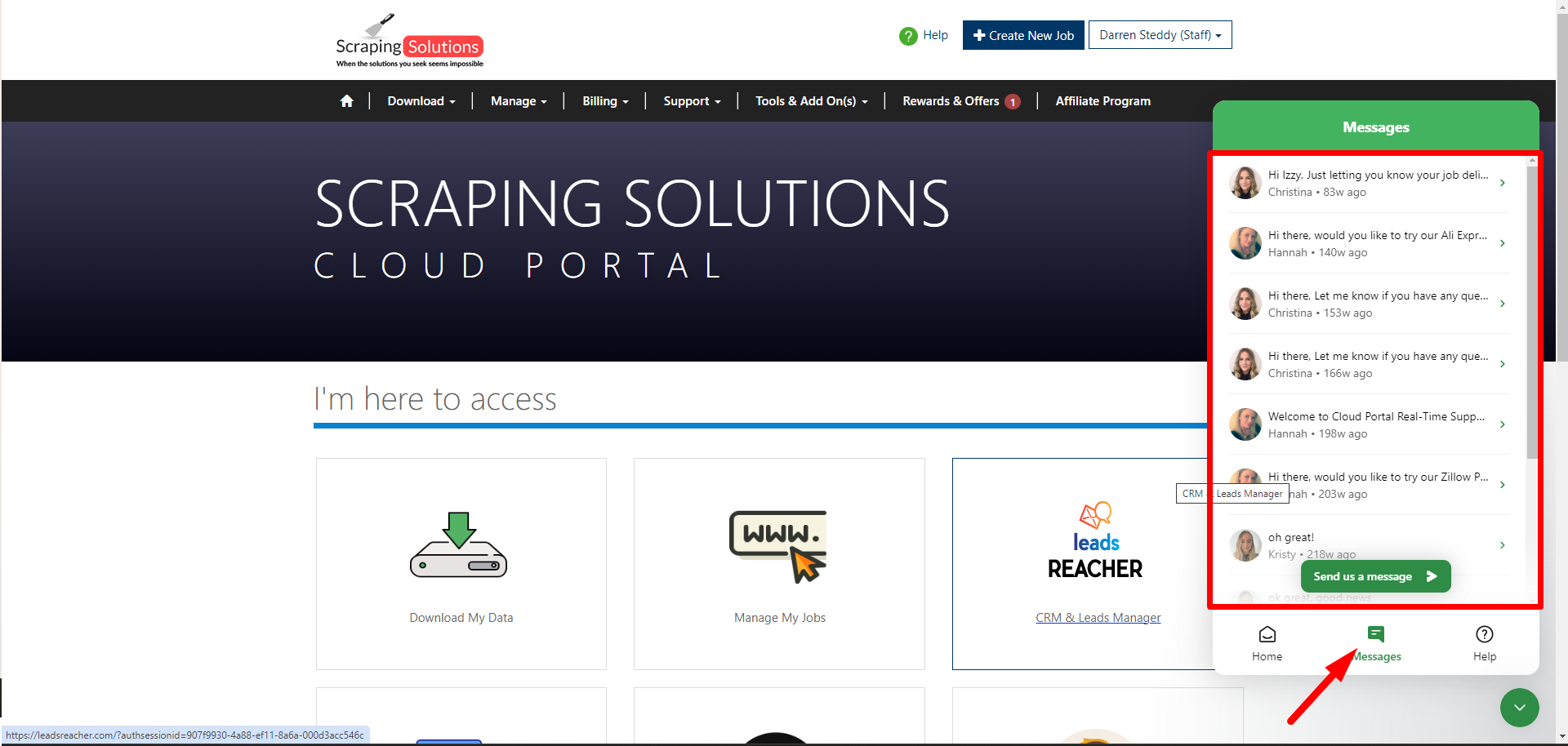
Task: Click Hannah's avatar on 198w ago message
Action: [1245, 424]
